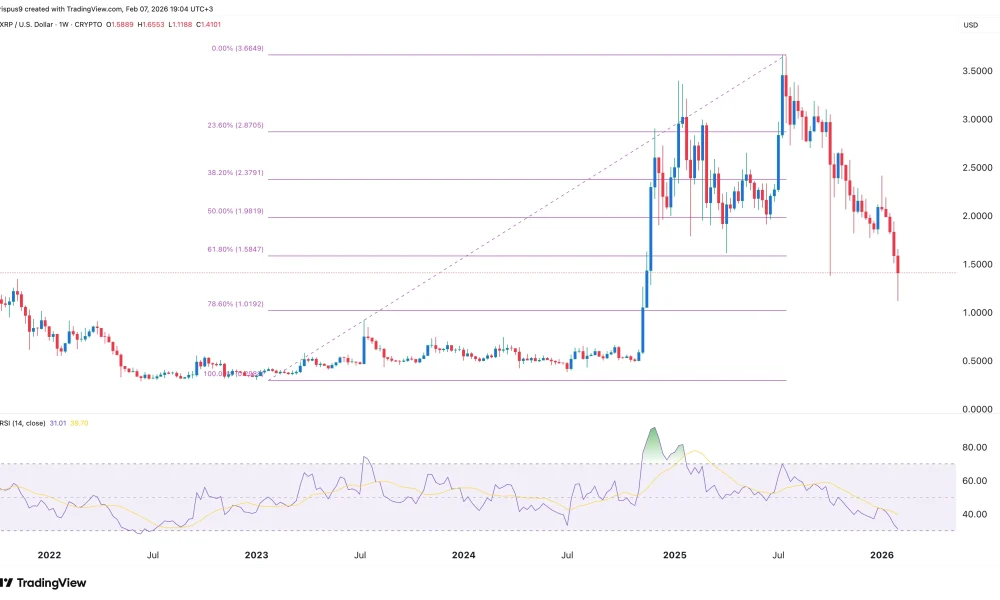Click the TradingView logo
The image size is (1000, 600).
(x=45, y=583)
